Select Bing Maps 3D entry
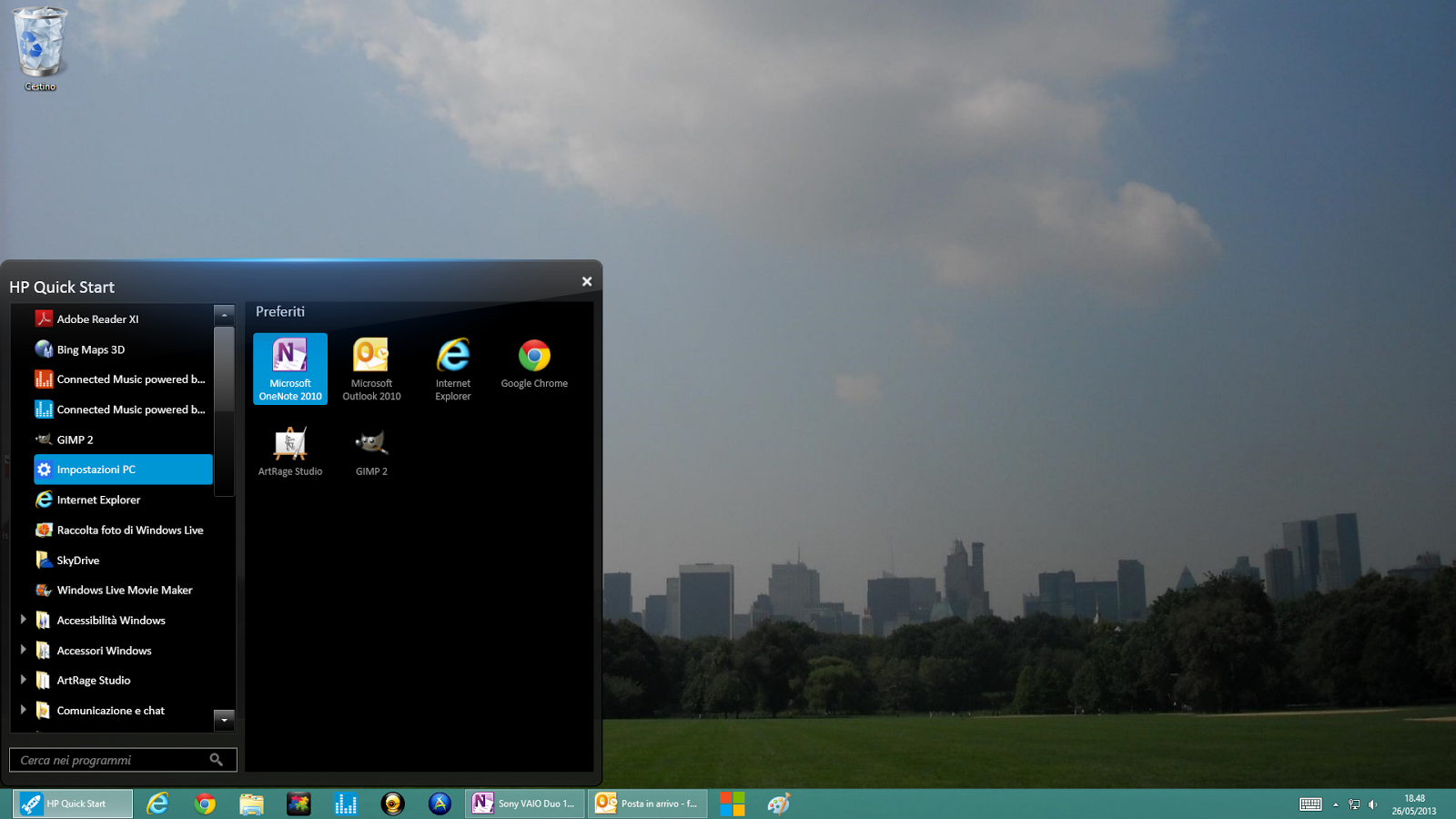This screenshot has height=819, width=1456. coord(123,349)
